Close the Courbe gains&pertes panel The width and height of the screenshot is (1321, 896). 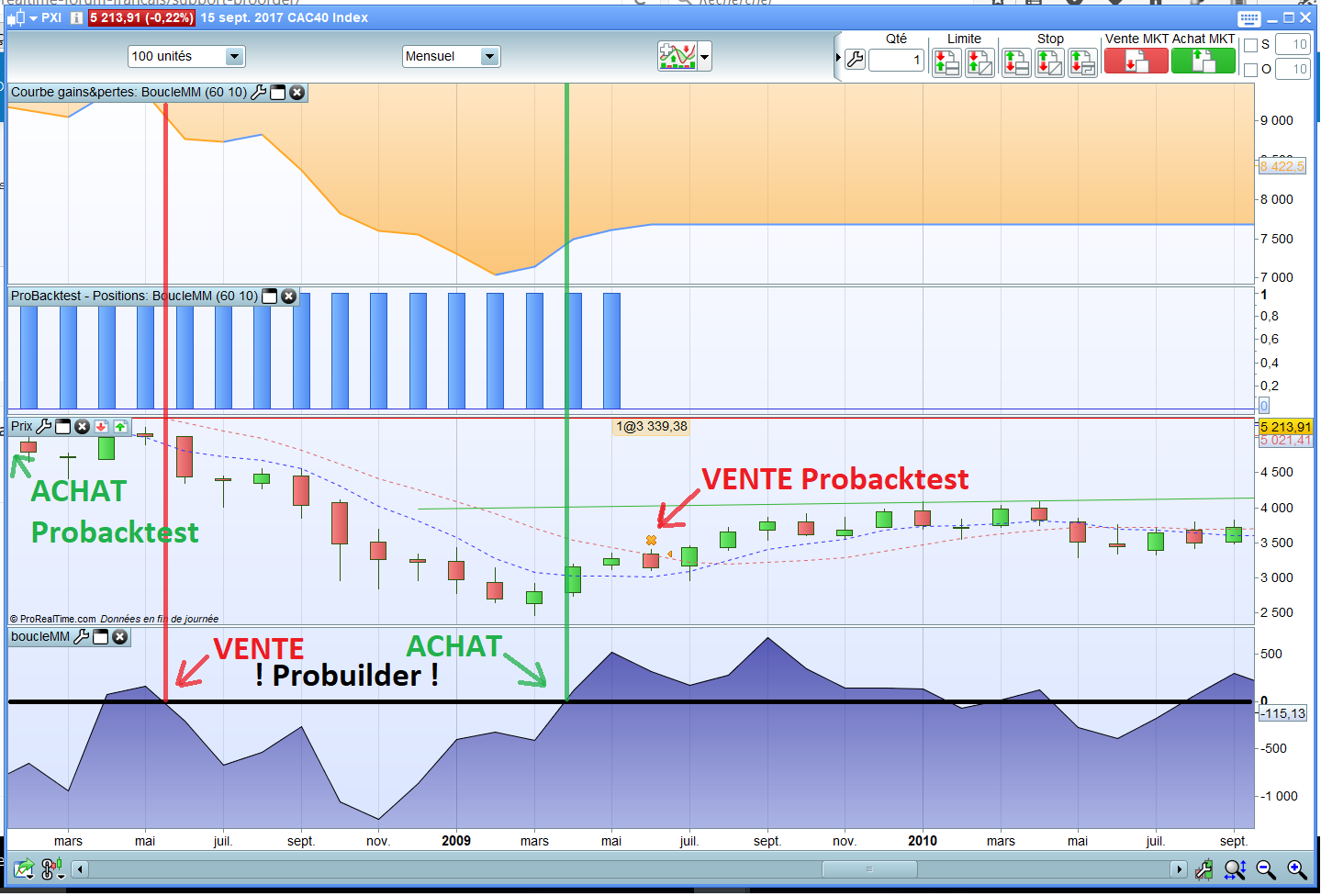point(297,92)
